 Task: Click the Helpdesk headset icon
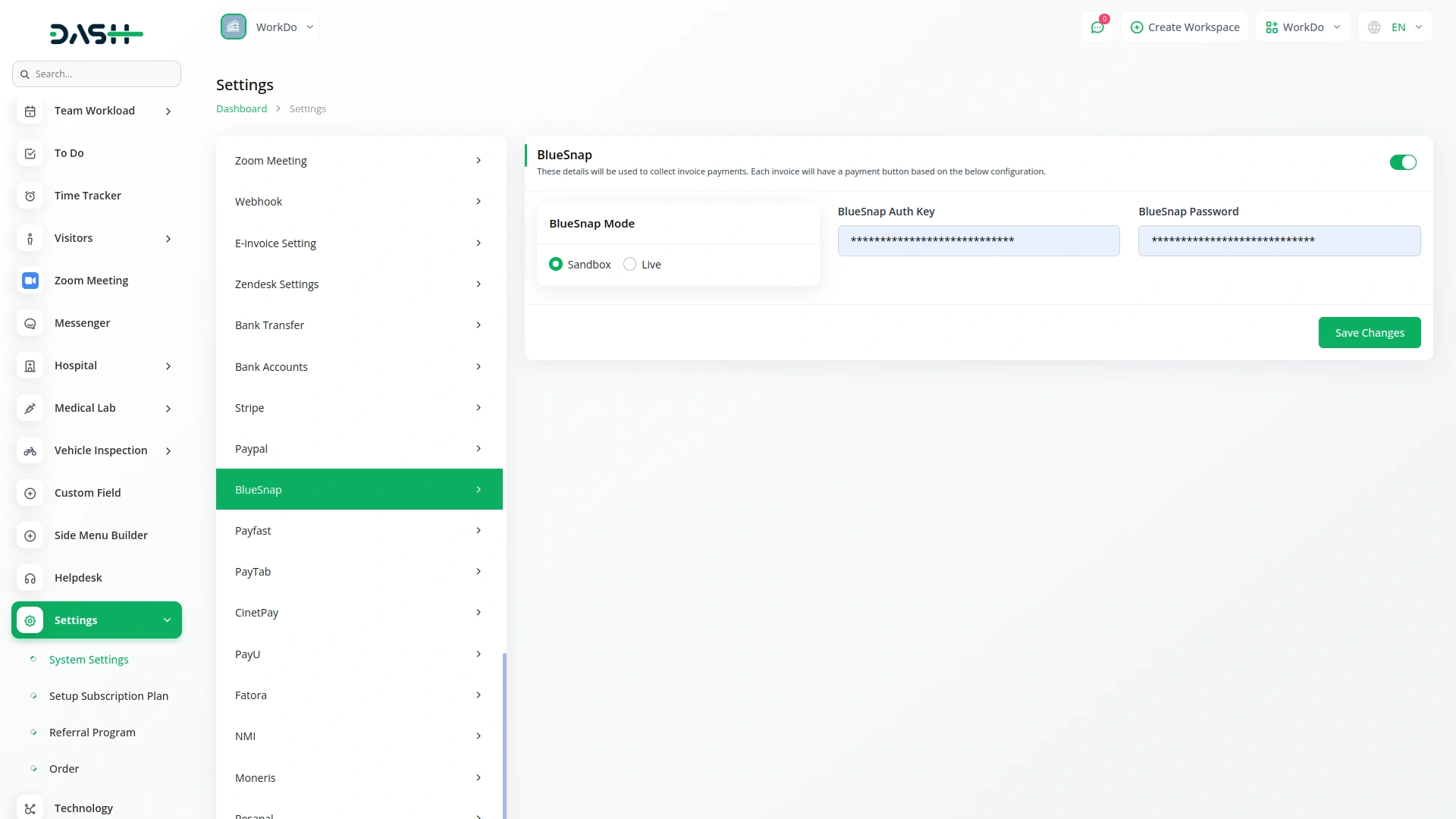click(x=30, y=578)
